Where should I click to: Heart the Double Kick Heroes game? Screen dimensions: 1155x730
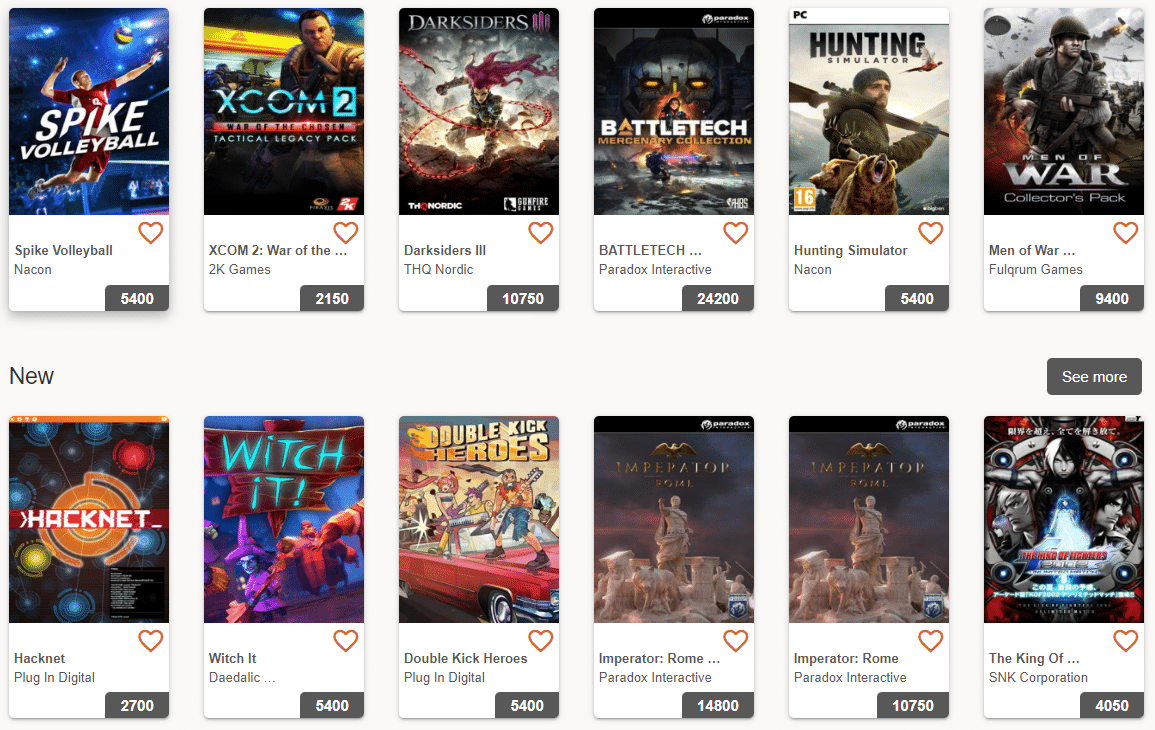click(541, 641)
